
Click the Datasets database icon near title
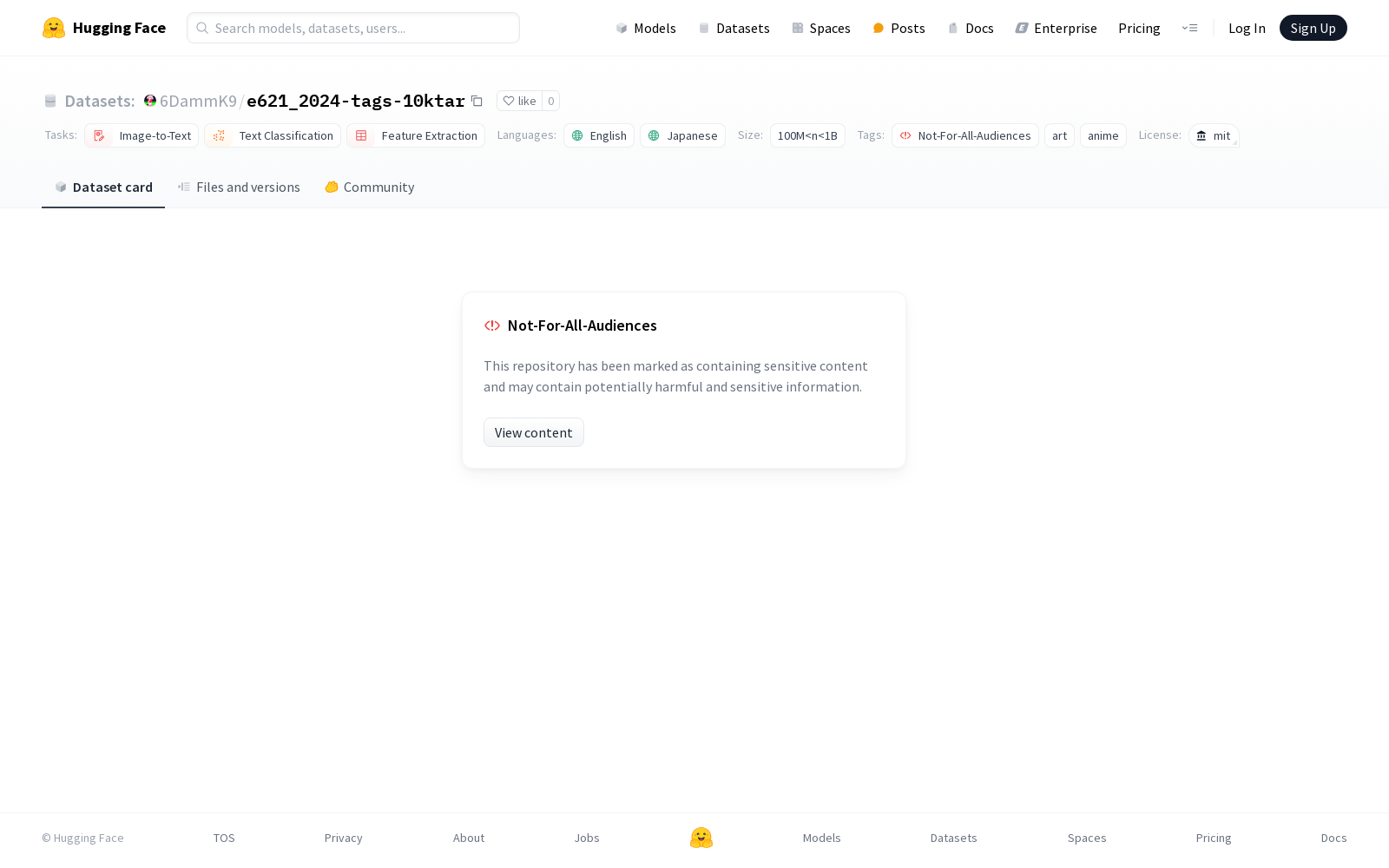[50, 101]
